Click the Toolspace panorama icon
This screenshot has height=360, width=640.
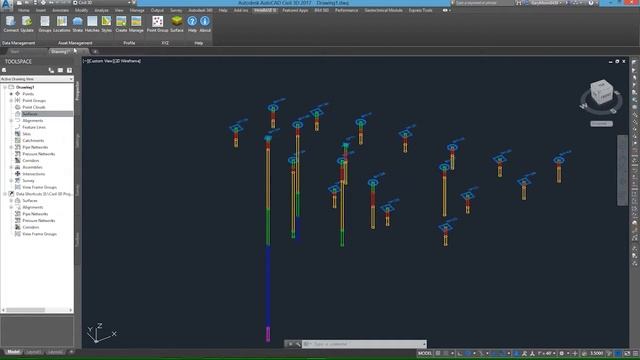click(60, 70)
